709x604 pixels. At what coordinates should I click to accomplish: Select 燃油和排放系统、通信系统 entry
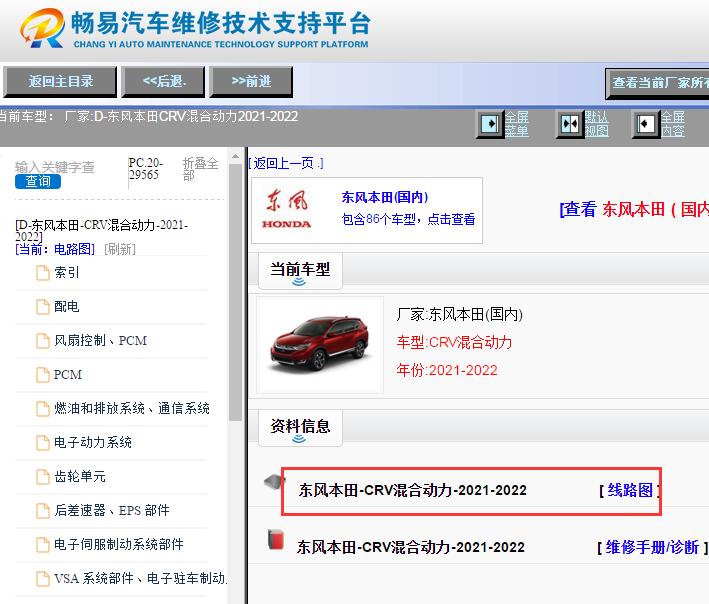tap(132, 408)
